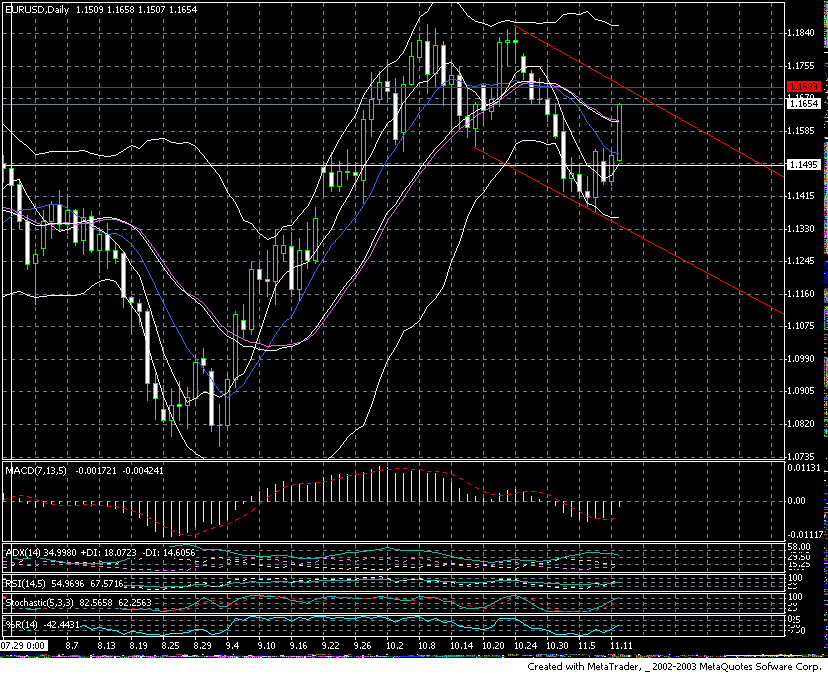Click the EURUSD,Daily chart title text
The height and width of the screenshot is (674, 828).
pos(37,10)
